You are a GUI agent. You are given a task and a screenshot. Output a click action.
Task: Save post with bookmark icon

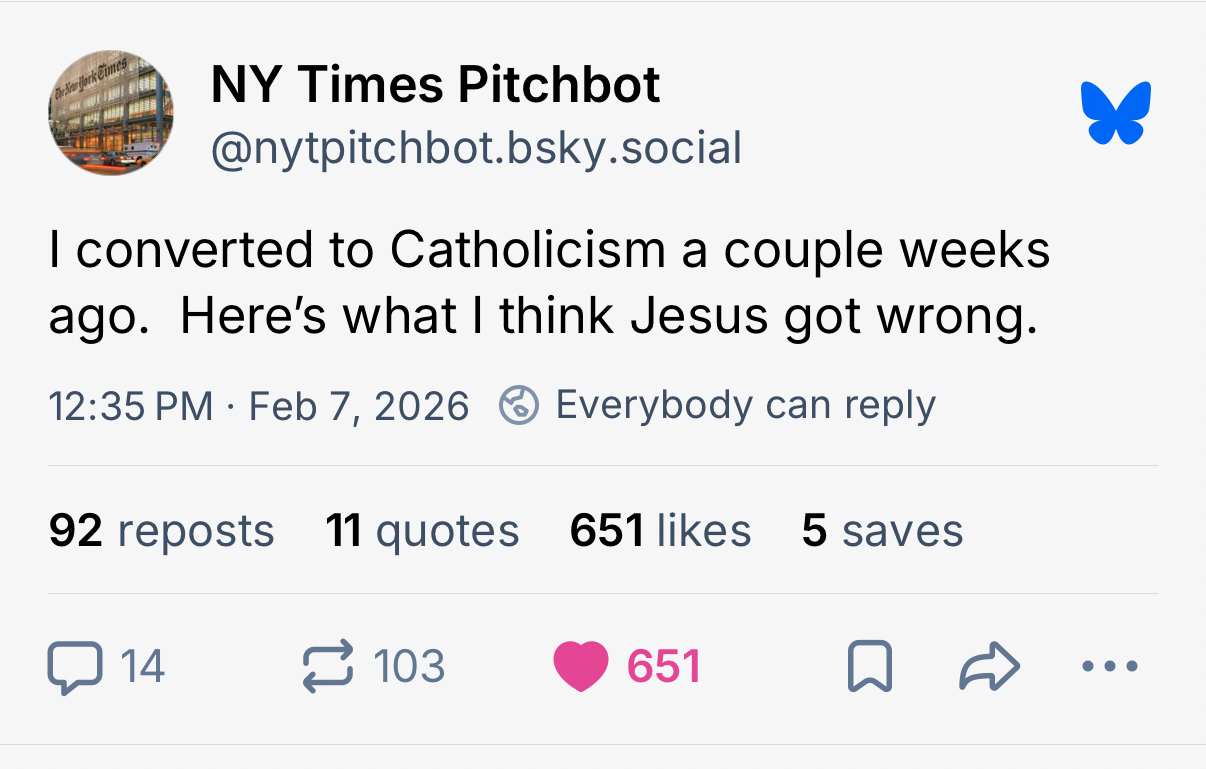[x=869, y=667]
